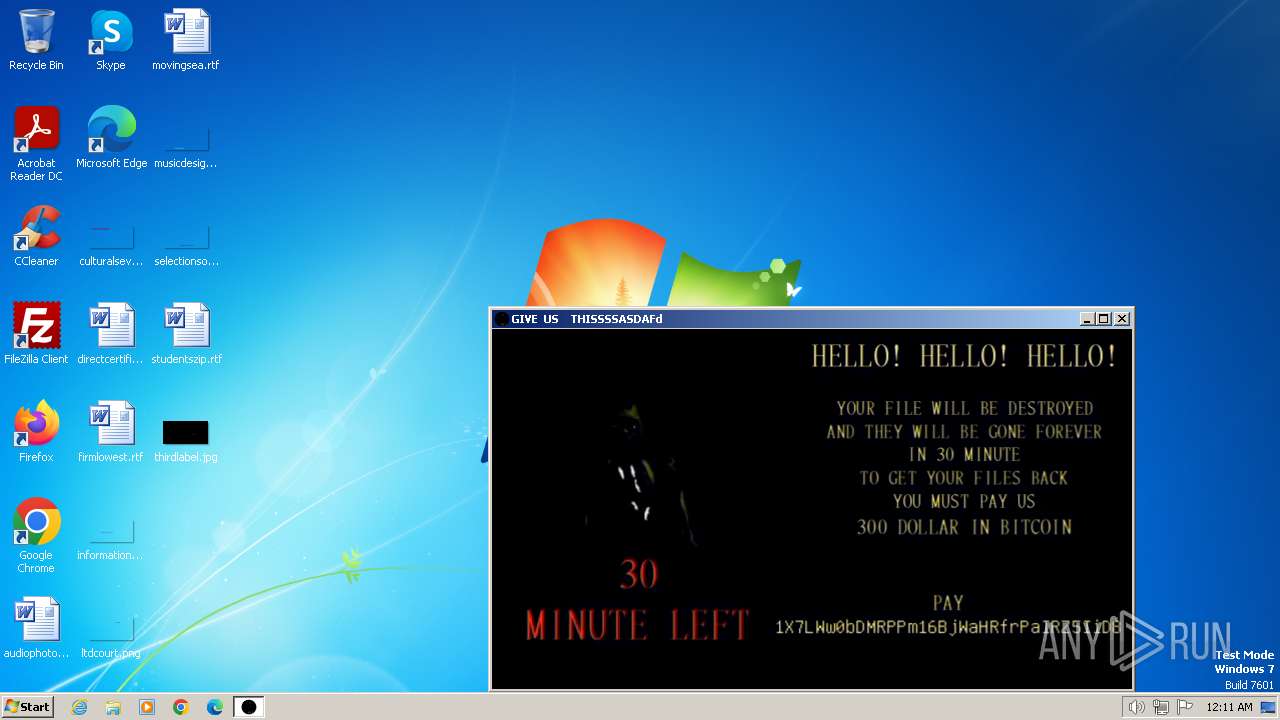The height and width of the screenshot is (720, 1280).
Task: Launch Skype from the desktop
Action: 111,40
